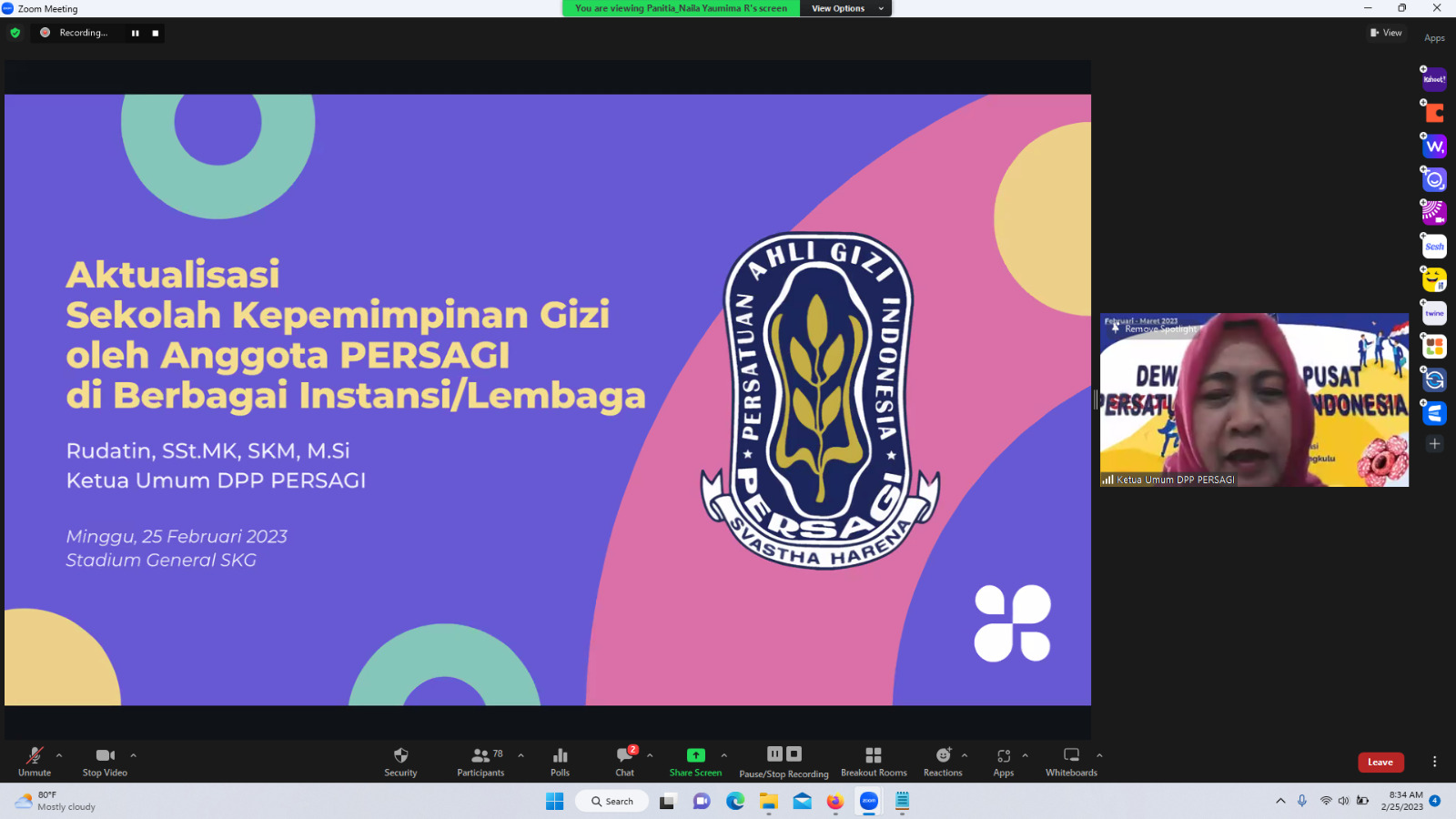Click the Ketua Umum DPP PERSAGI video thumbnail
1456x819 pixels.
[x=1254, y=400]
